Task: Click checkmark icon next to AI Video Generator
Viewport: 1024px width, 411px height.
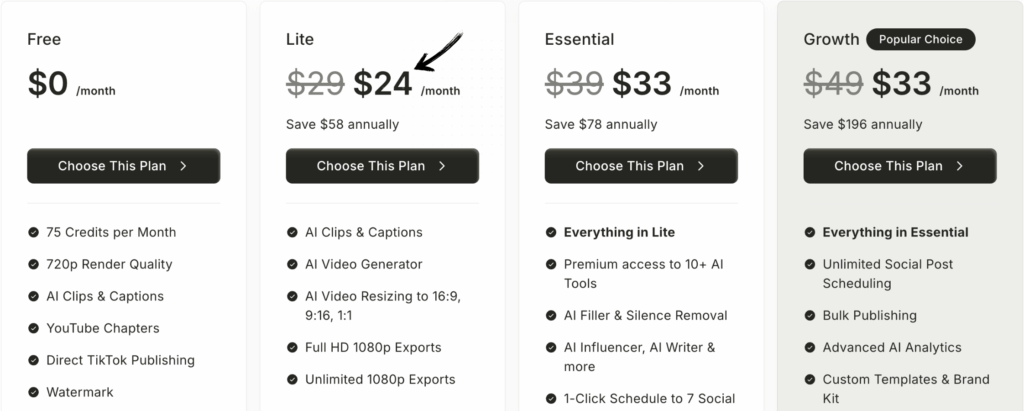Action: pos(292,264)
